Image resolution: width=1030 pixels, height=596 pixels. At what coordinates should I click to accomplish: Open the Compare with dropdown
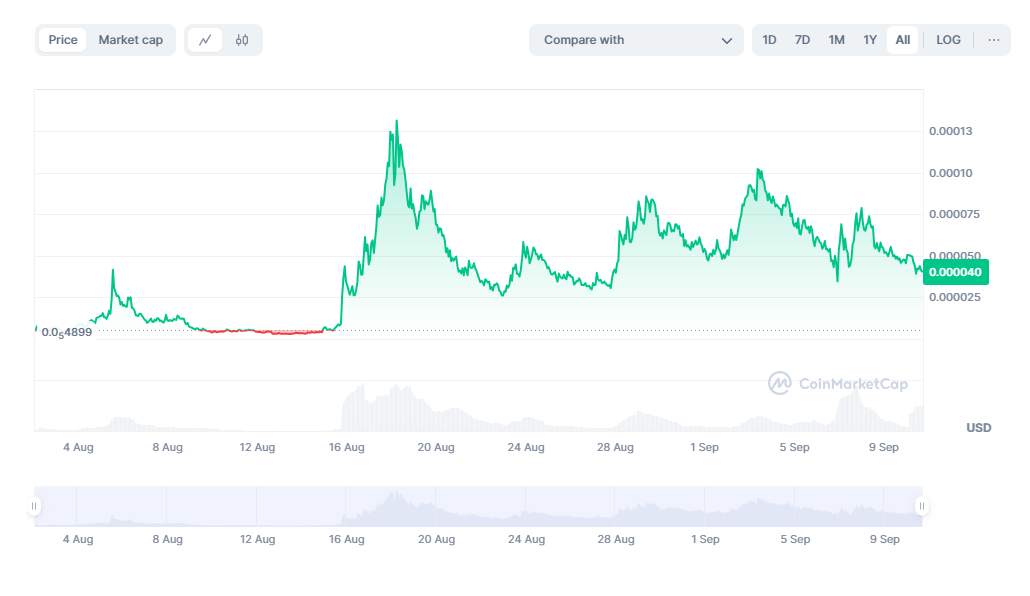(x=636, y=39)
